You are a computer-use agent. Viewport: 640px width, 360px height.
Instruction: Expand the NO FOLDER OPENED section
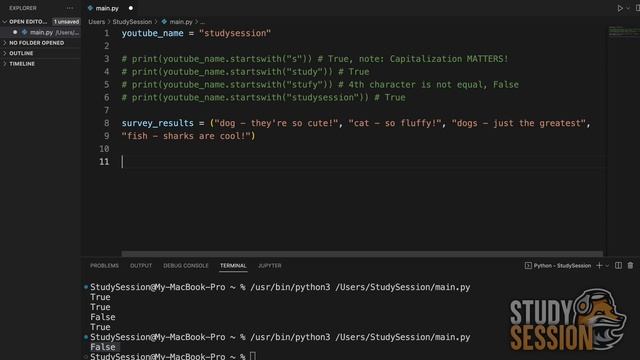[36, 43]
